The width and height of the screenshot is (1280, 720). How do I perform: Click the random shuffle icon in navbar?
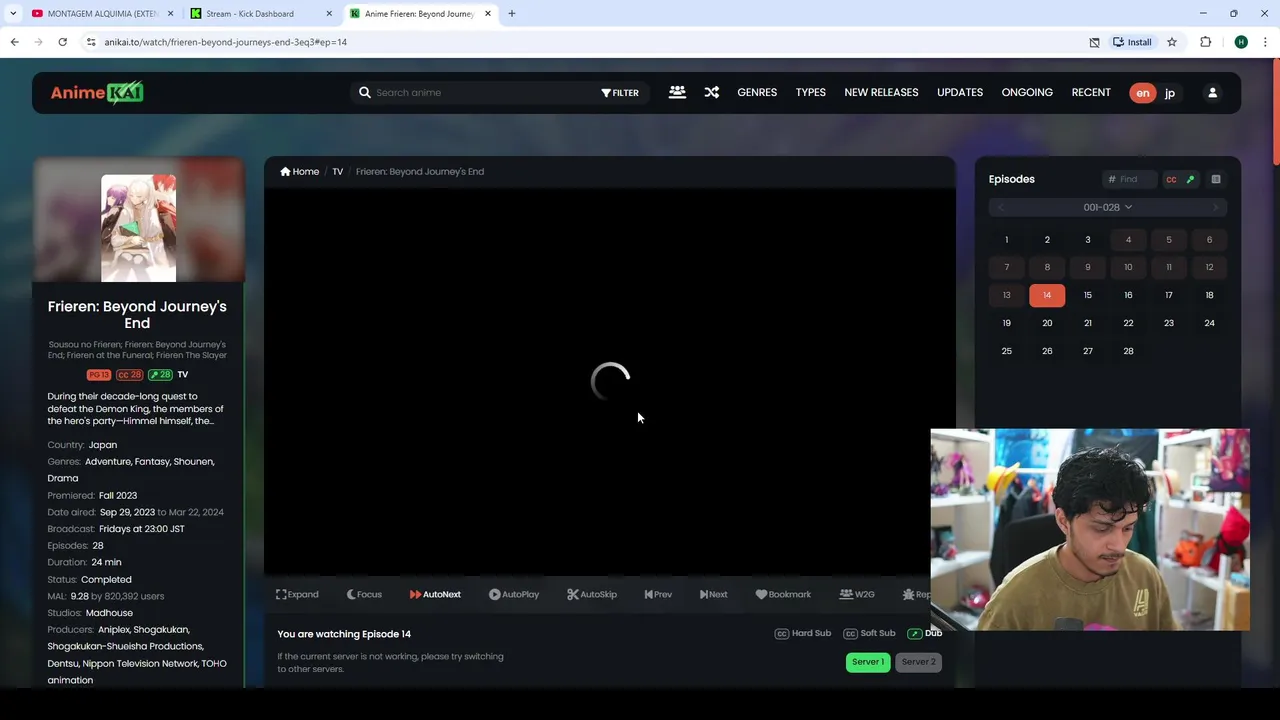[x=711, y=92]
